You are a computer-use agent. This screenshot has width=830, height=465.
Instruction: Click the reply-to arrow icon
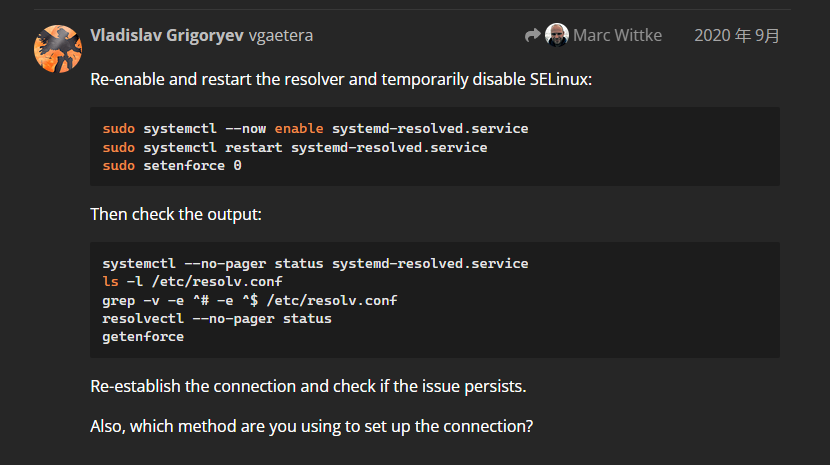pyautogui.click(x=532, y=36)
